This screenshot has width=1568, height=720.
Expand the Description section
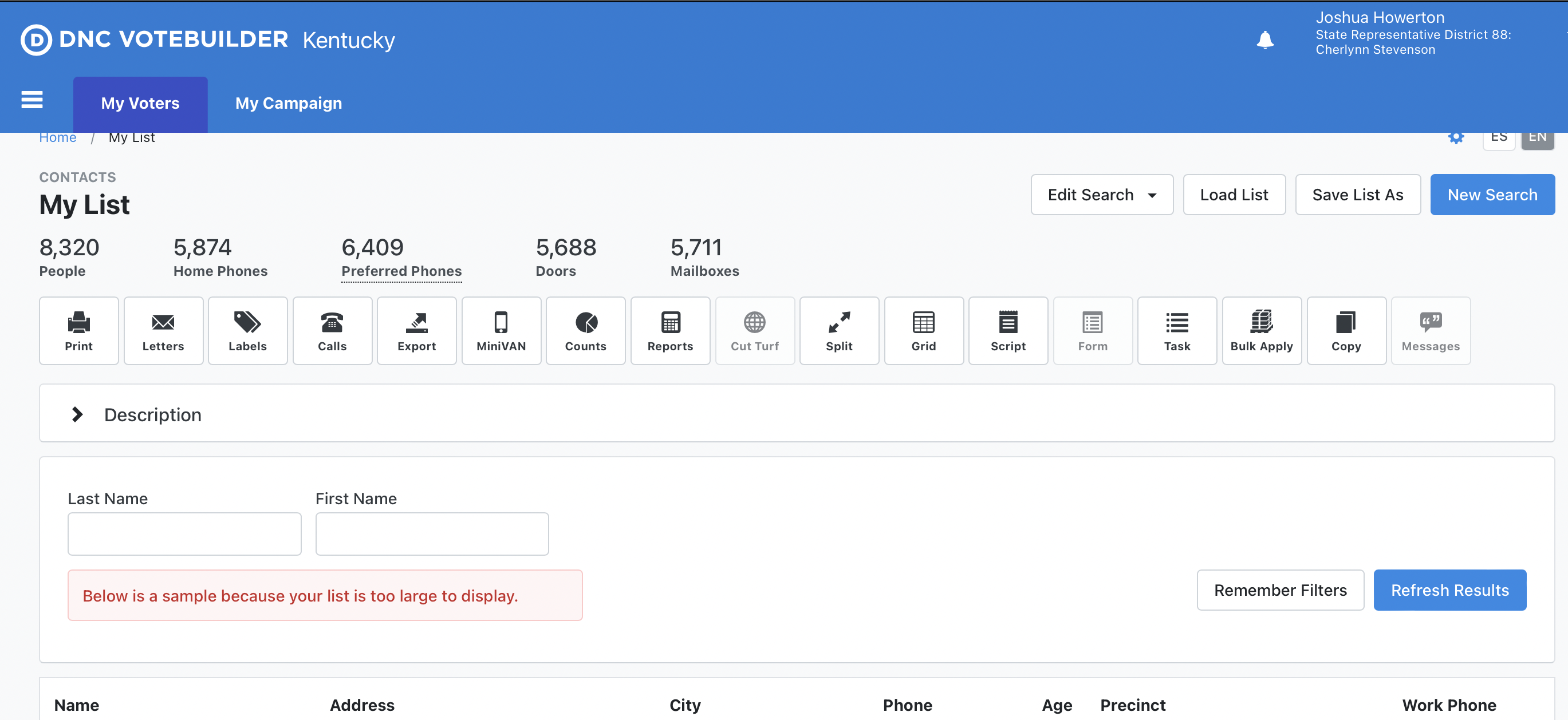pyautogui.click(x=77, y=414)
